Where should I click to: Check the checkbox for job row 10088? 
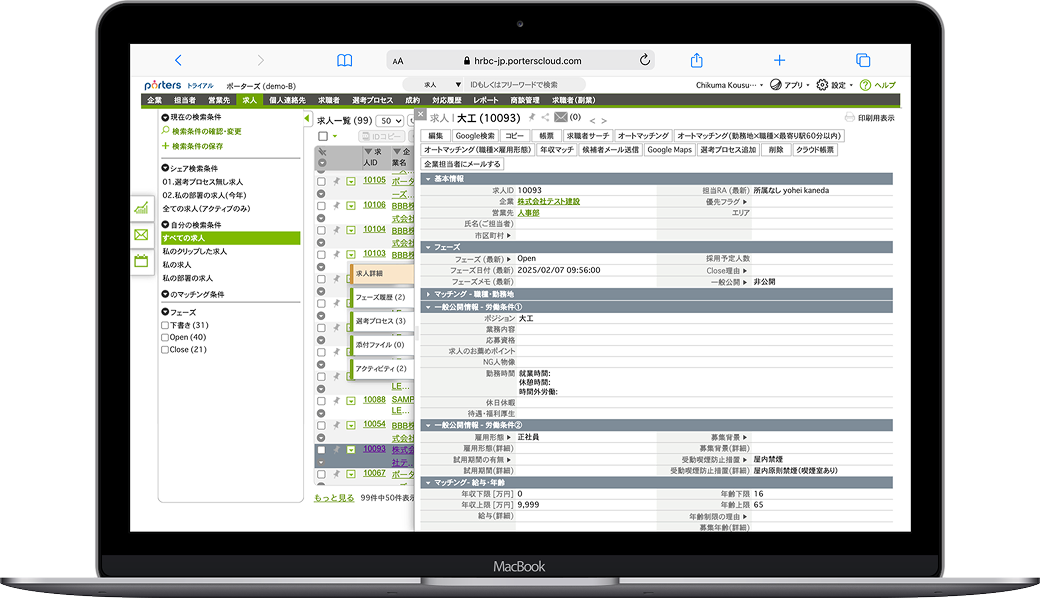(x=321, y=400)
